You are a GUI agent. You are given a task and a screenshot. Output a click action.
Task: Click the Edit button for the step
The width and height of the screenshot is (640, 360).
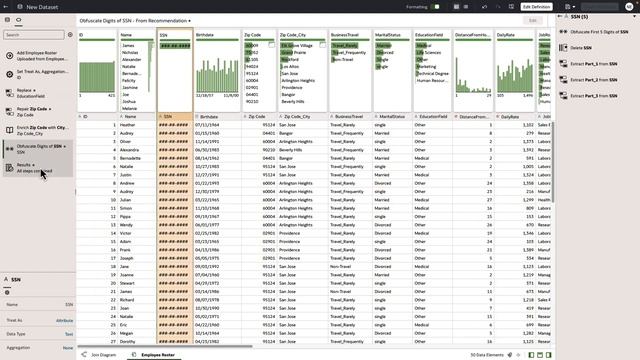(533, 20)
